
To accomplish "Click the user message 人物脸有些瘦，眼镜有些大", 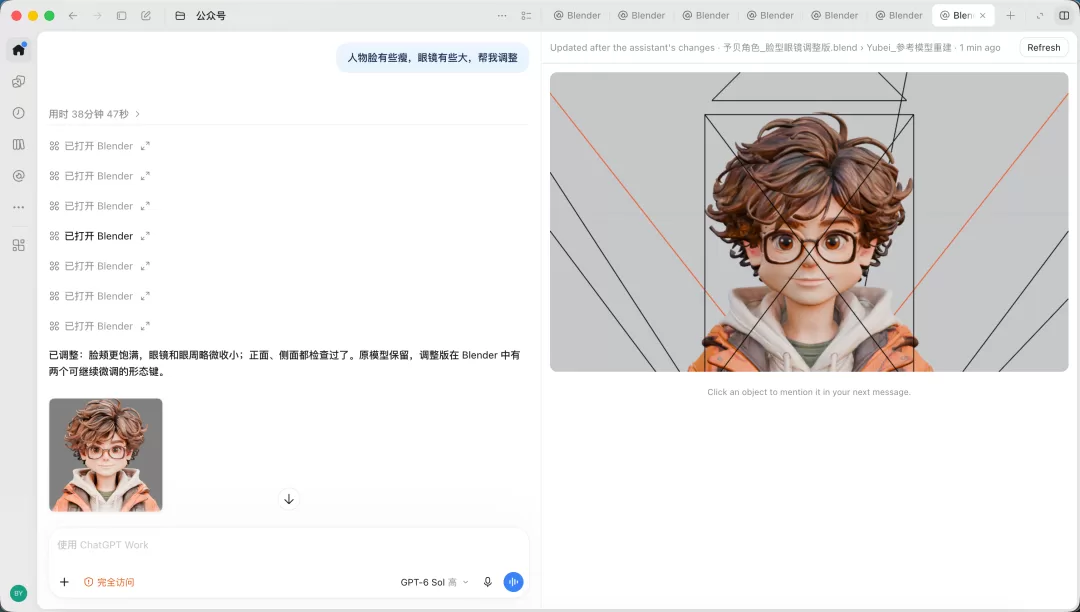I will (x=433, y=58).
